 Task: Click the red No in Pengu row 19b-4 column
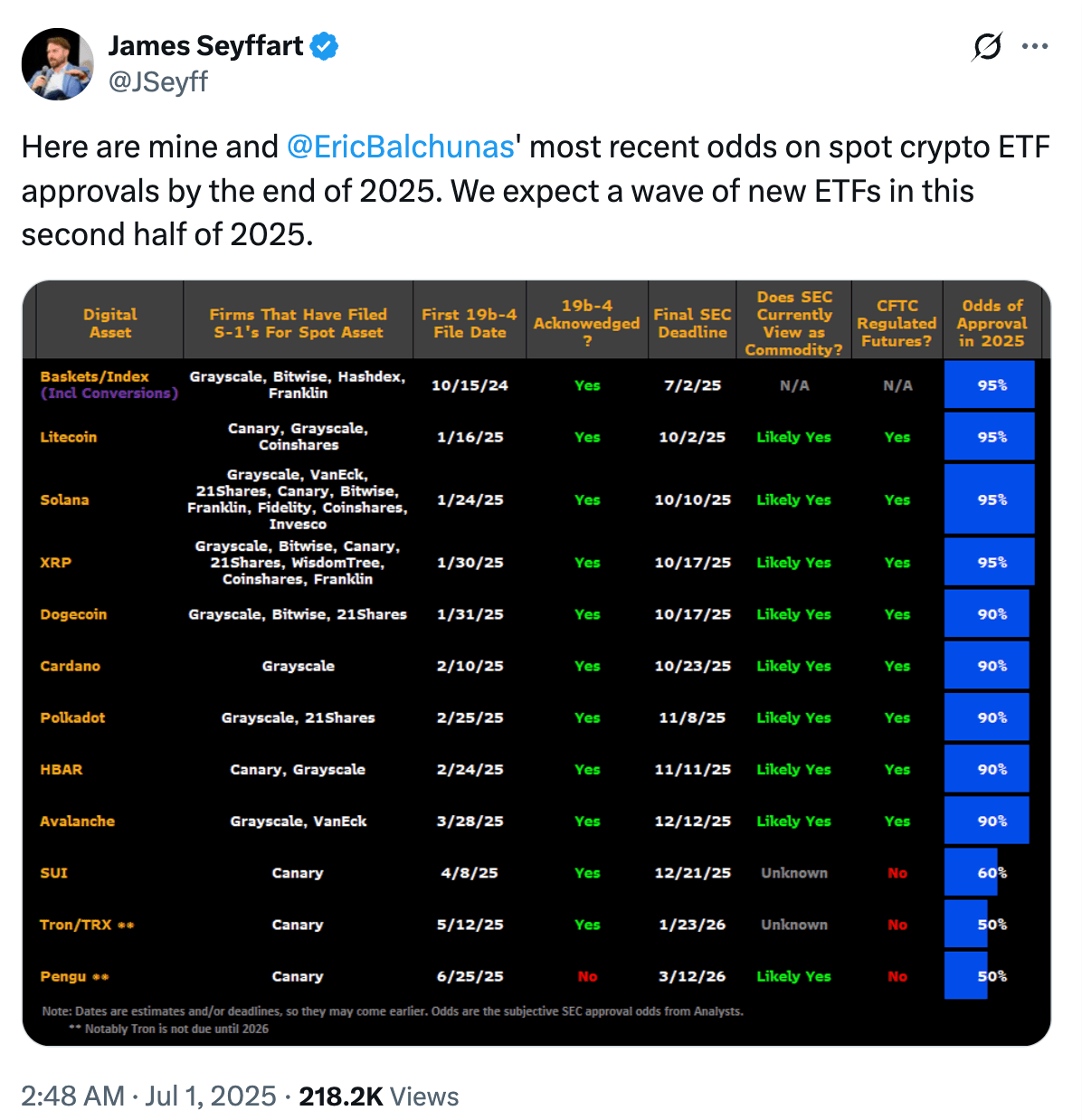587,976
